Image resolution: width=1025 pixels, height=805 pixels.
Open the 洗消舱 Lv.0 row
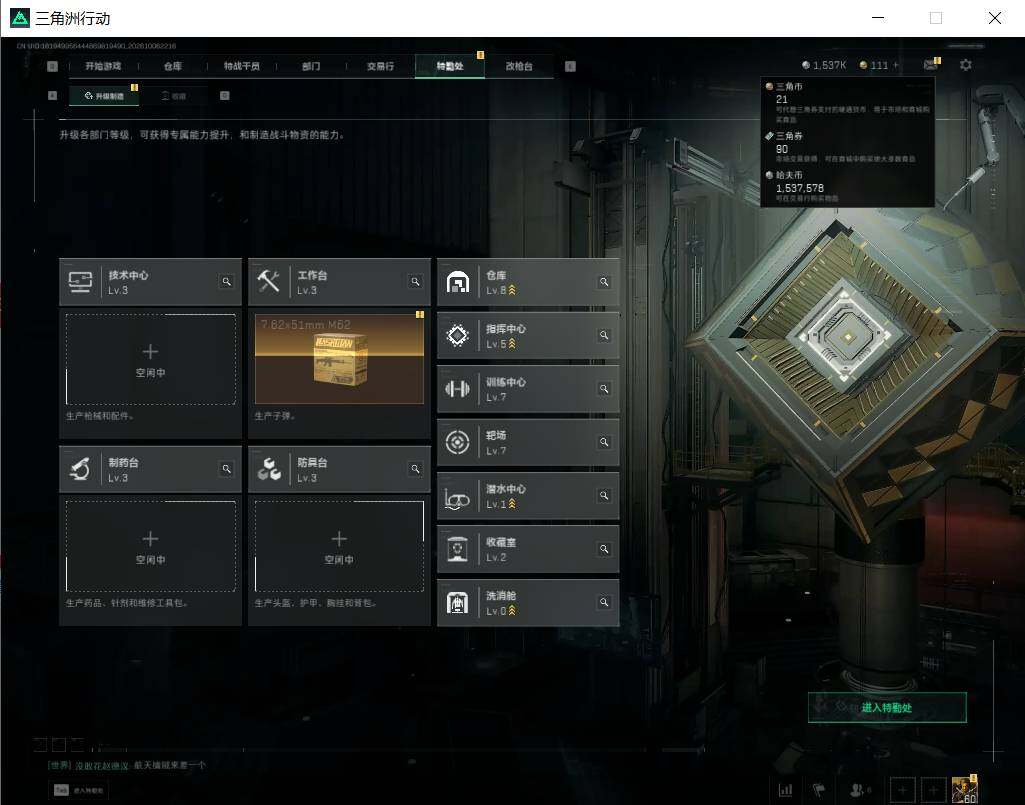528,602
